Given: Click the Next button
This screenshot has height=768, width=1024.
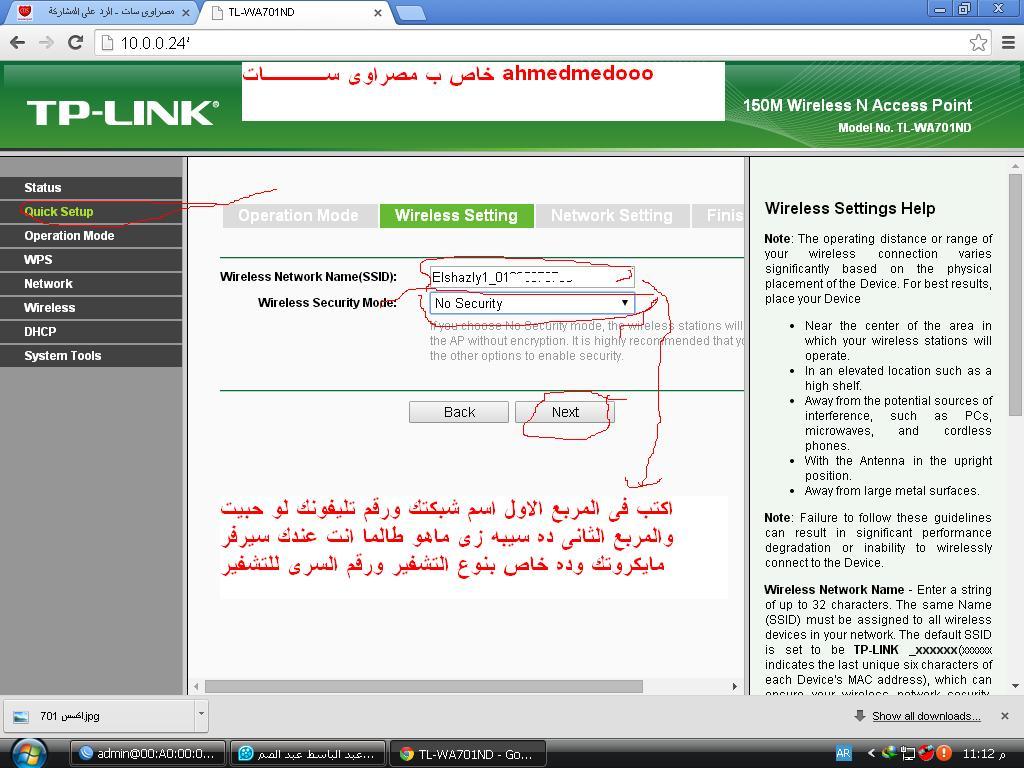Looking at the screenshot, I should tap(565, 412).
